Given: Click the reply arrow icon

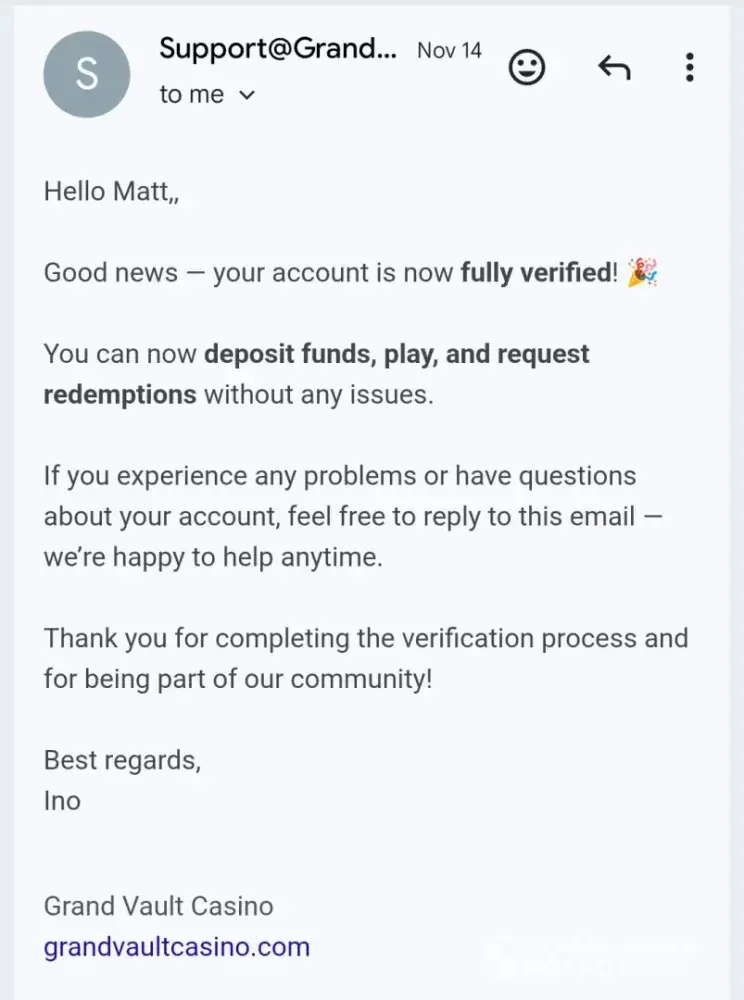Looking at the screenshot, I should pyautogui.click(x=614, y=67).
